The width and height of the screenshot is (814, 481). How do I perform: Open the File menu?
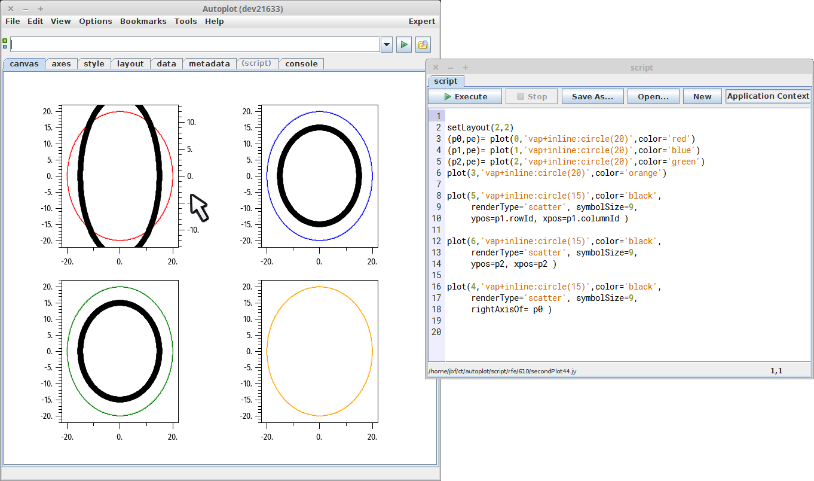click(12, 21)
